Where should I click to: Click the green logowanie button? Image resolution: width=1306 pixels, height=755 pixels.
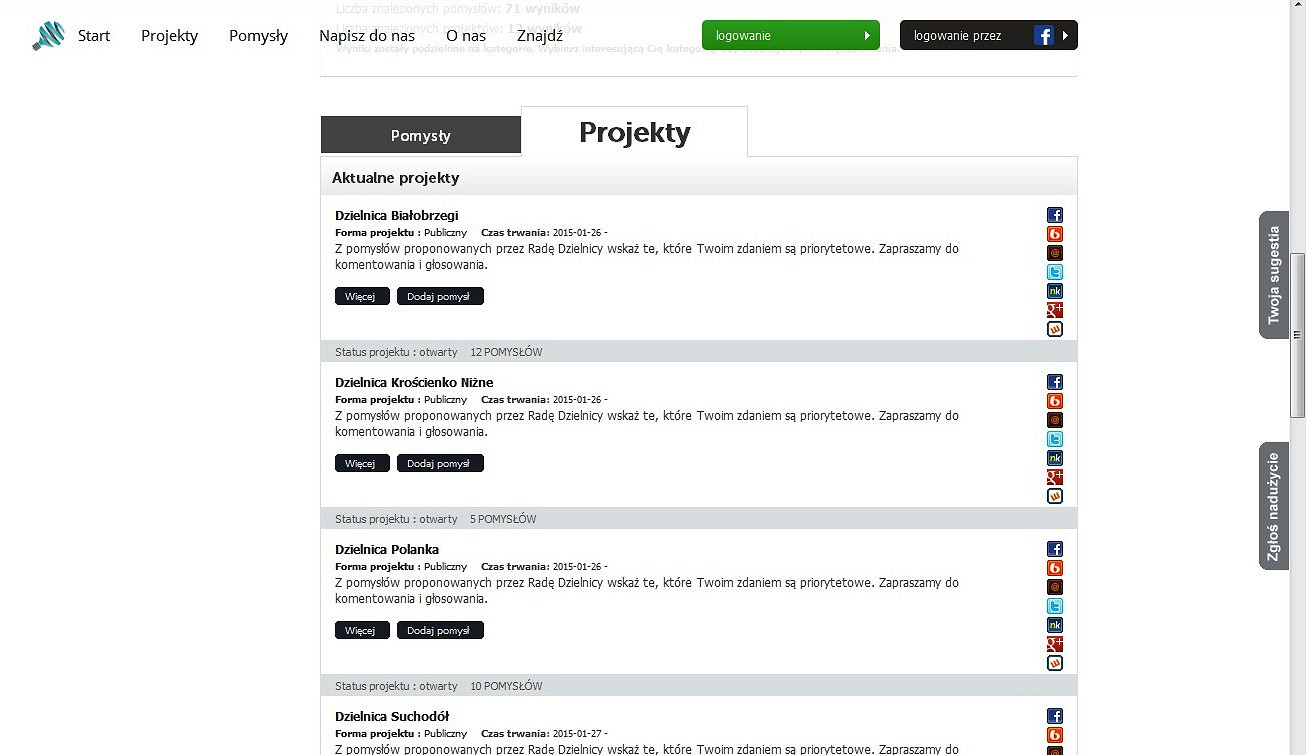791,35
